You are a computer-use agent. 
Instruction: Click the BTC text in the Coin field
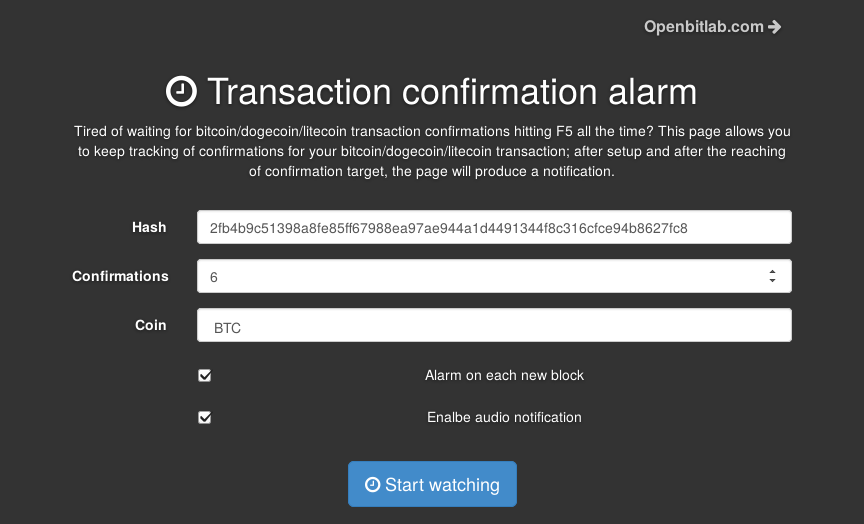click(x=227, y=328)
